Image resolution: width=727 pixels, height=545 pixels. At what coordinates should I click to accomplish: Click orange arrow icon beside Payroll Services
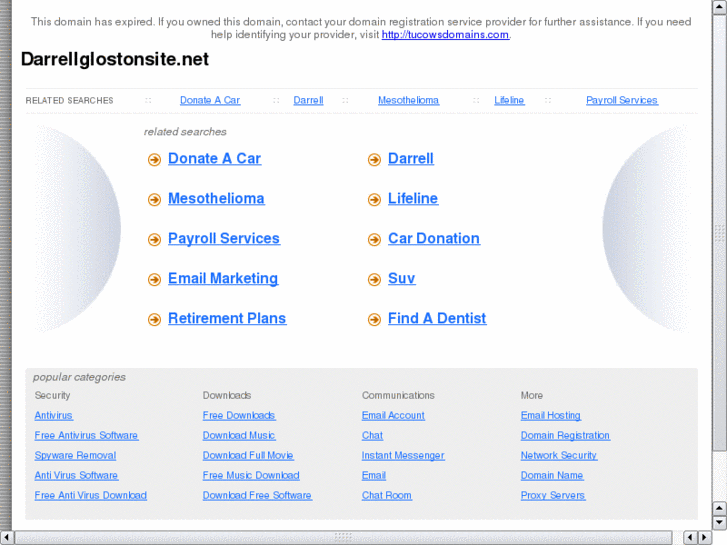(154, 240)
